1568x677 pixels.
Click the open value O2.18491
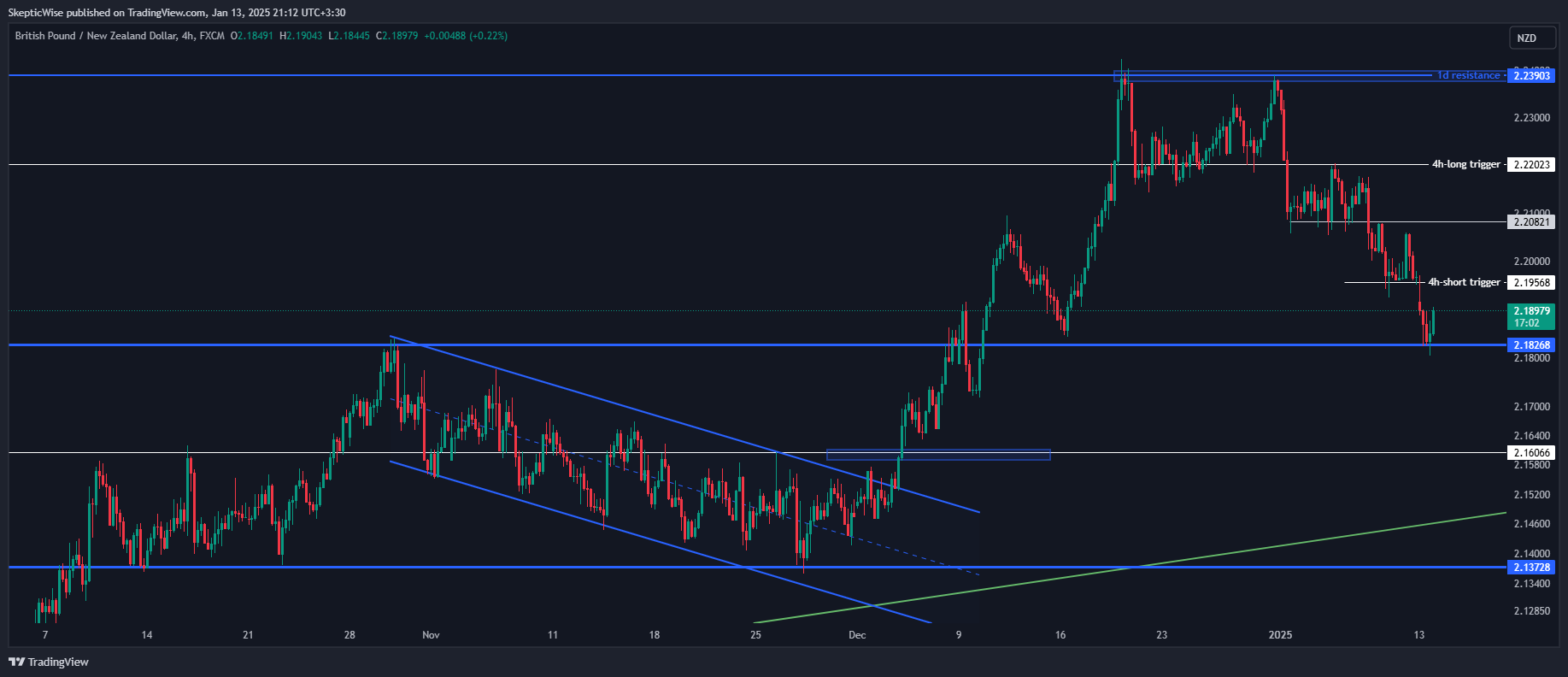[x=252, y=36]
